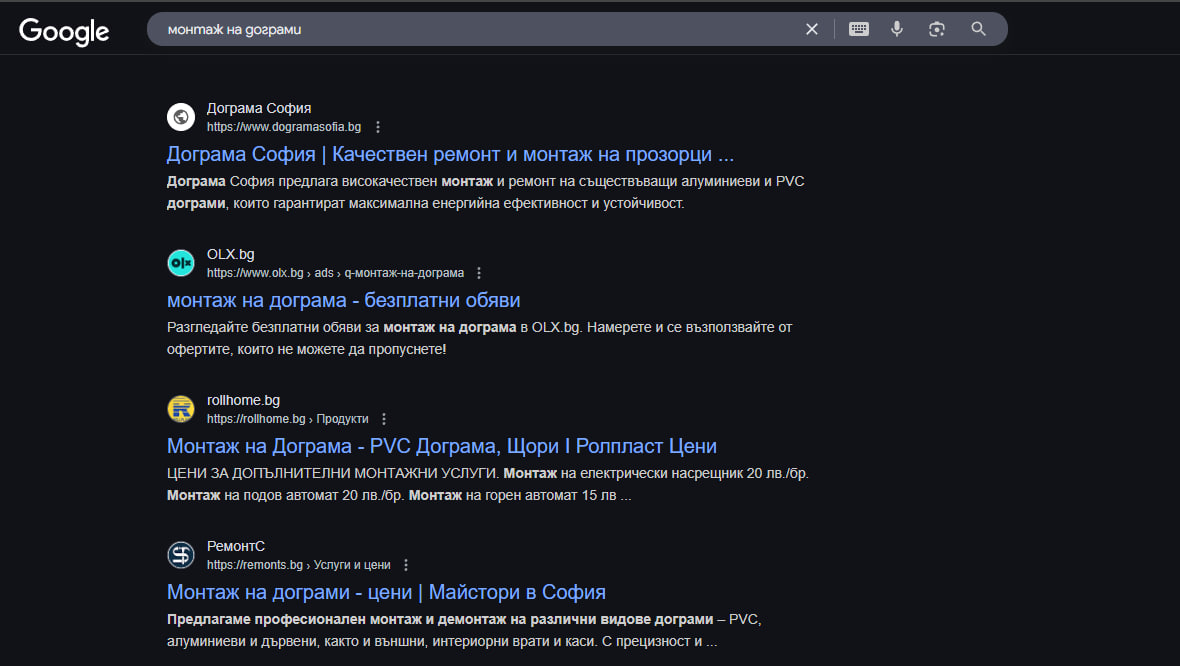1180x666 pixels.
Task: Click the РемонтС site favicon
Action: (181, 555)
